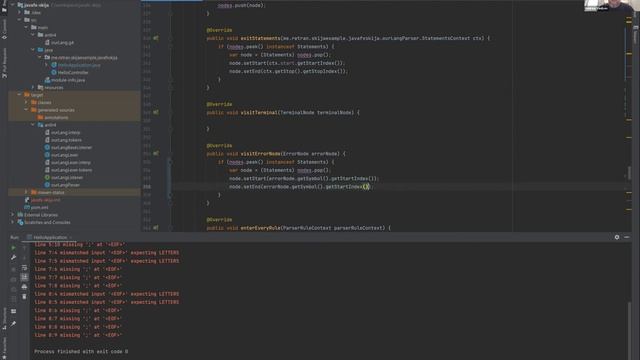
Task: Open the right-side tool window tab
Action: tap(636, 35)
